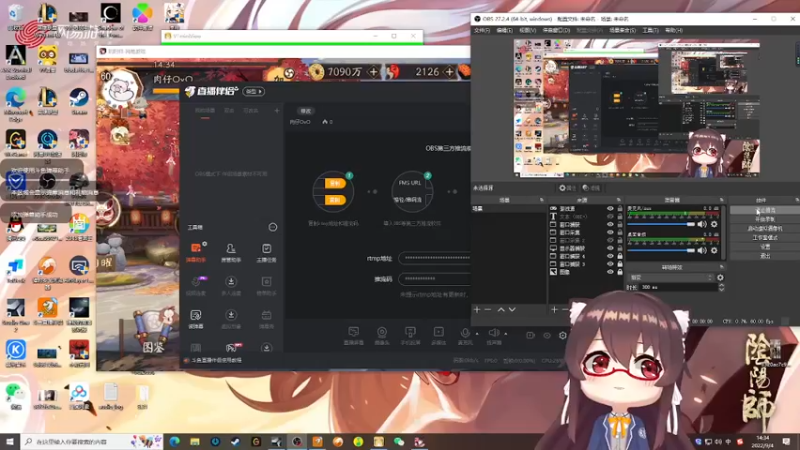Image resolution: width=800 pixels, height=450 pixels.
Task: Move scene down with arrow icon
Action: 512,310
